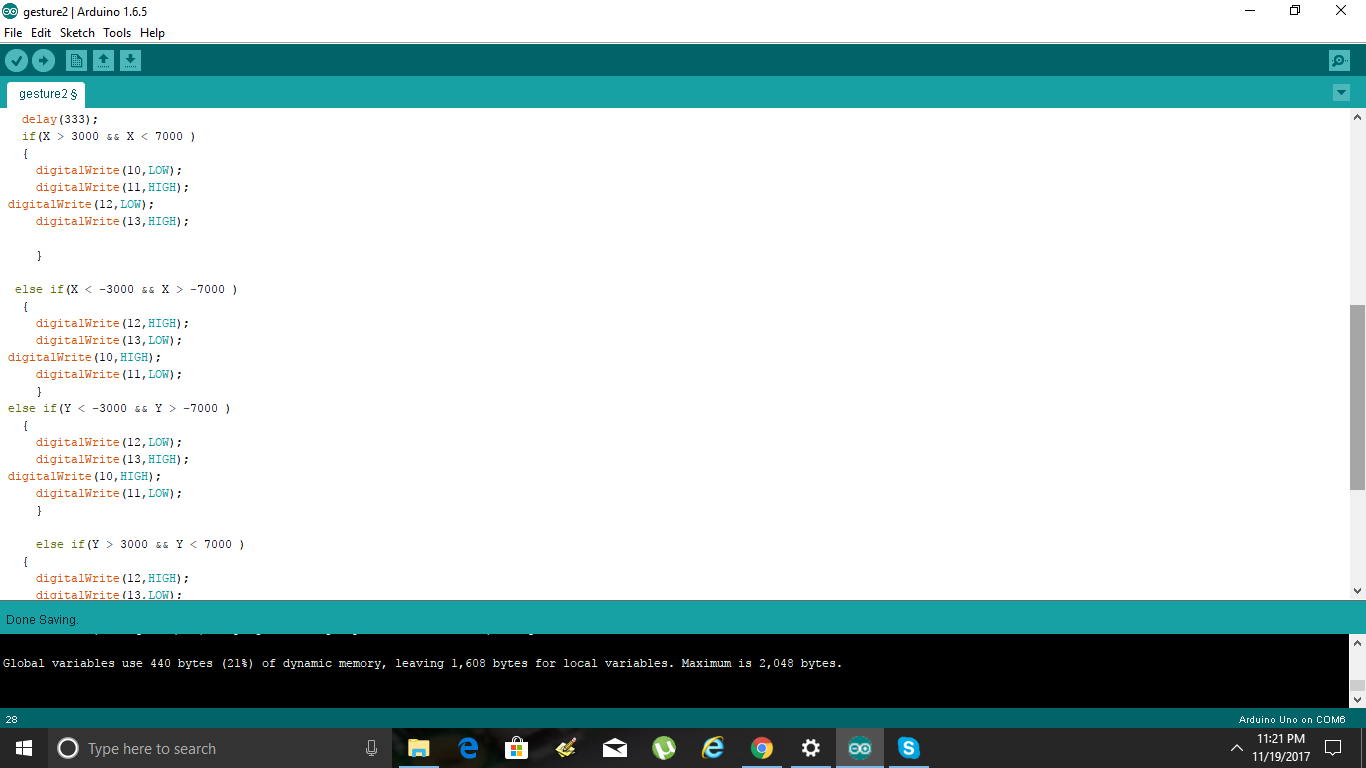Open the Sketch menu
The height and width of the screenshot is (768, 1366).
76,33
